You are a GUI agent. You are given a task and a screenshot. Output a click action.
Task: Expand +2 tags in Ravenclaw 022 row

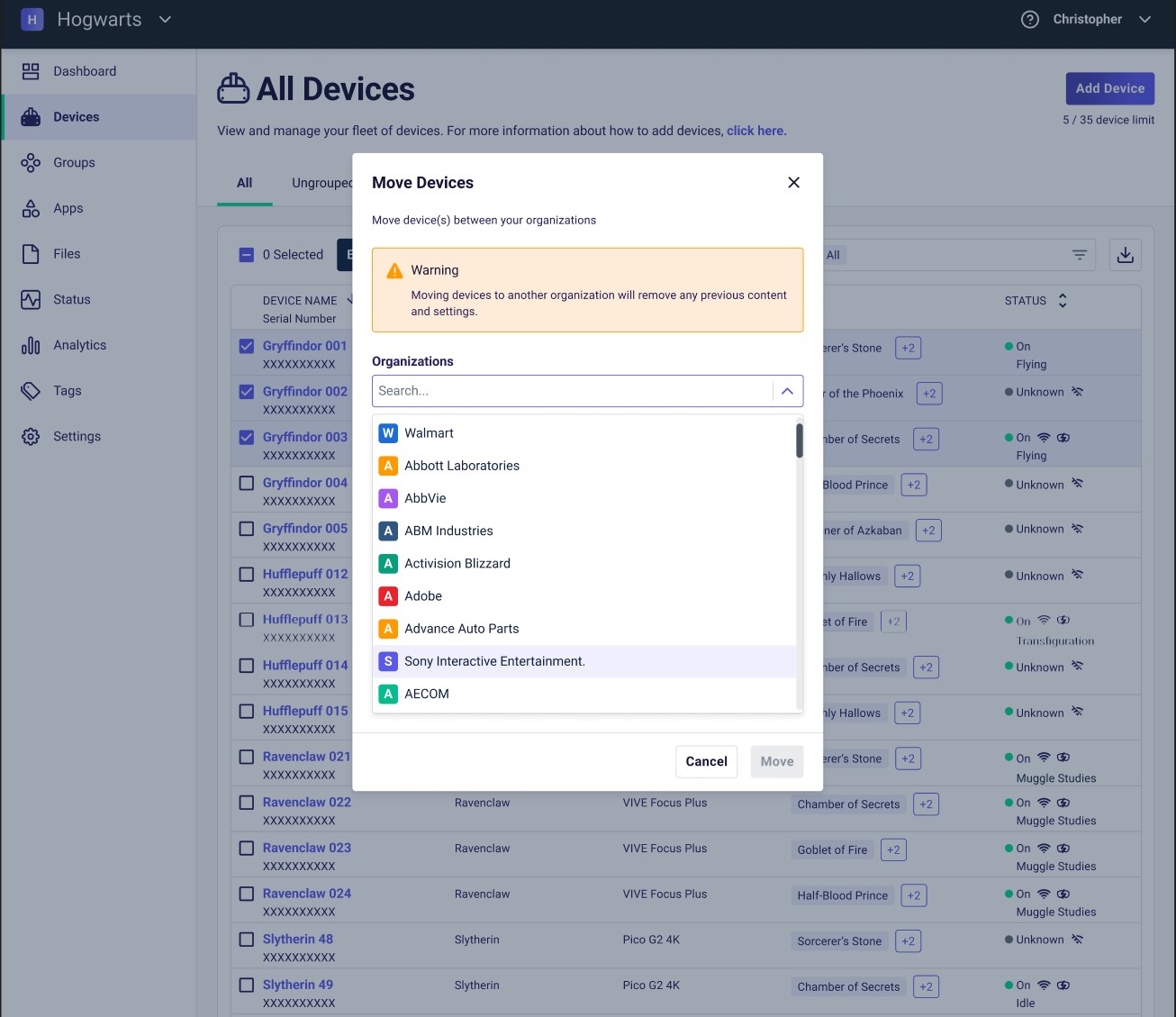[x=926, y=804]
